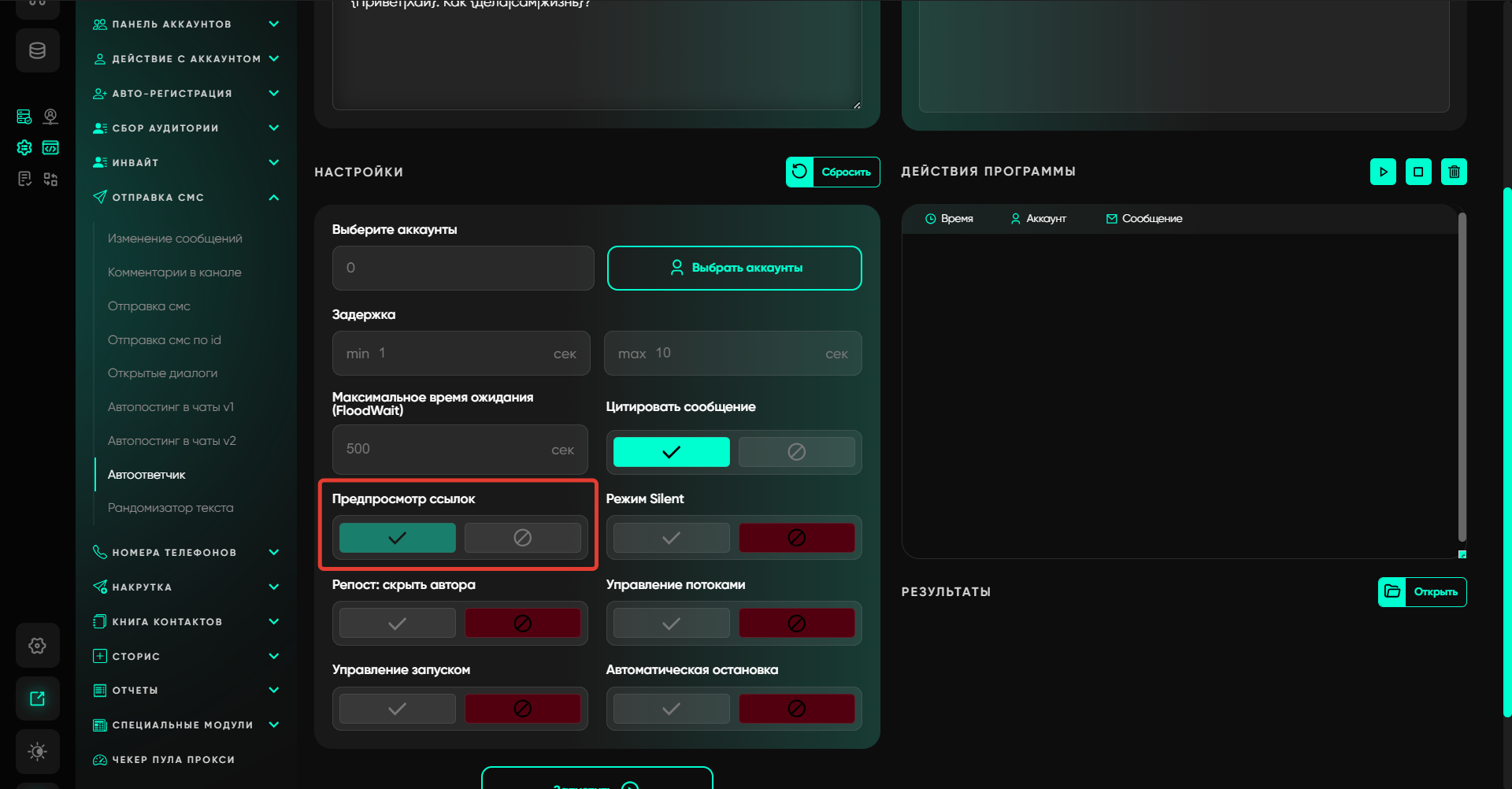Enable Режим Silent with checkmark
This screenshot has height=789, width=1512.
pos(671,538)
